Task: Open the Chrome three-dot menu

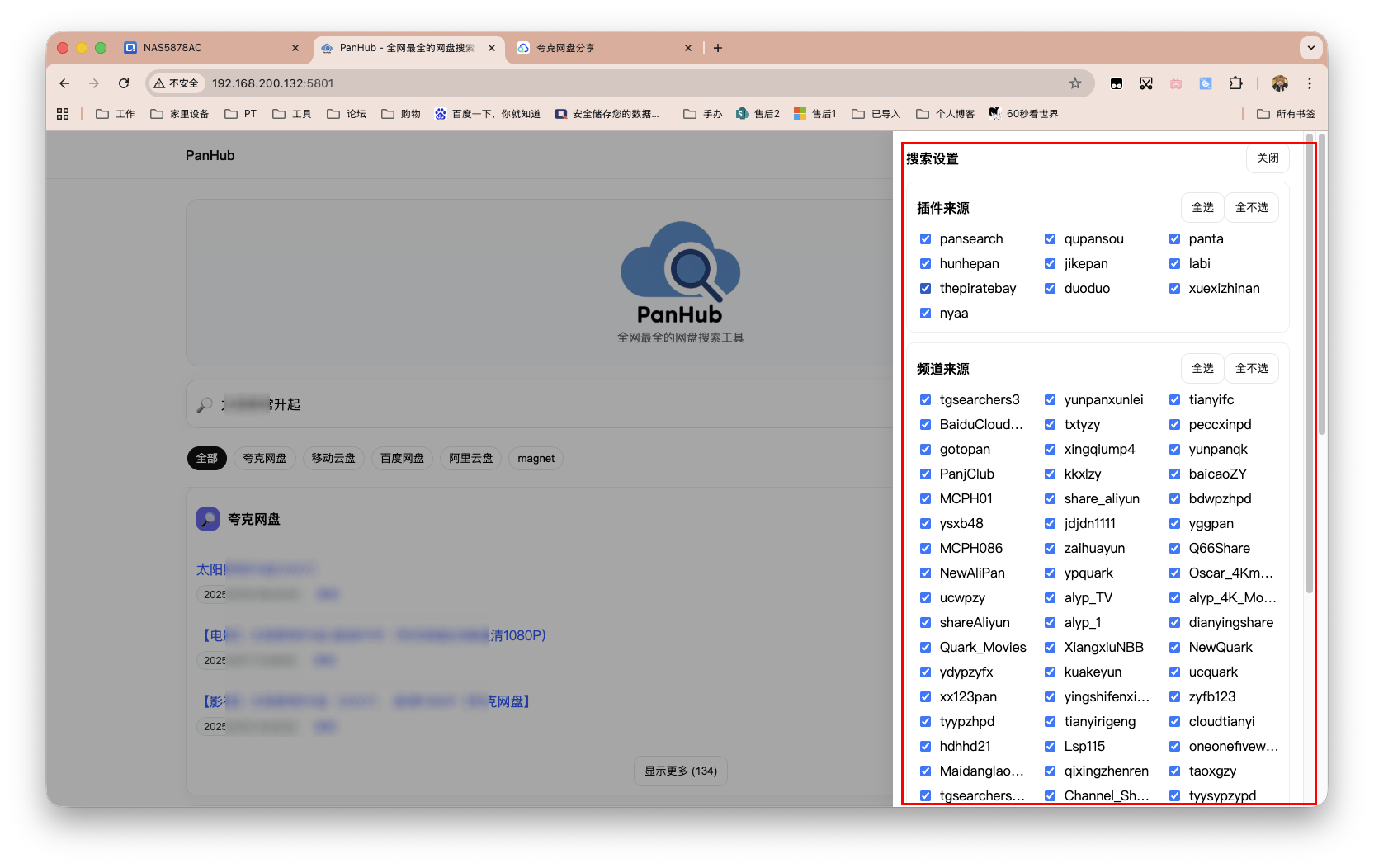Action: pos(1309,83)
